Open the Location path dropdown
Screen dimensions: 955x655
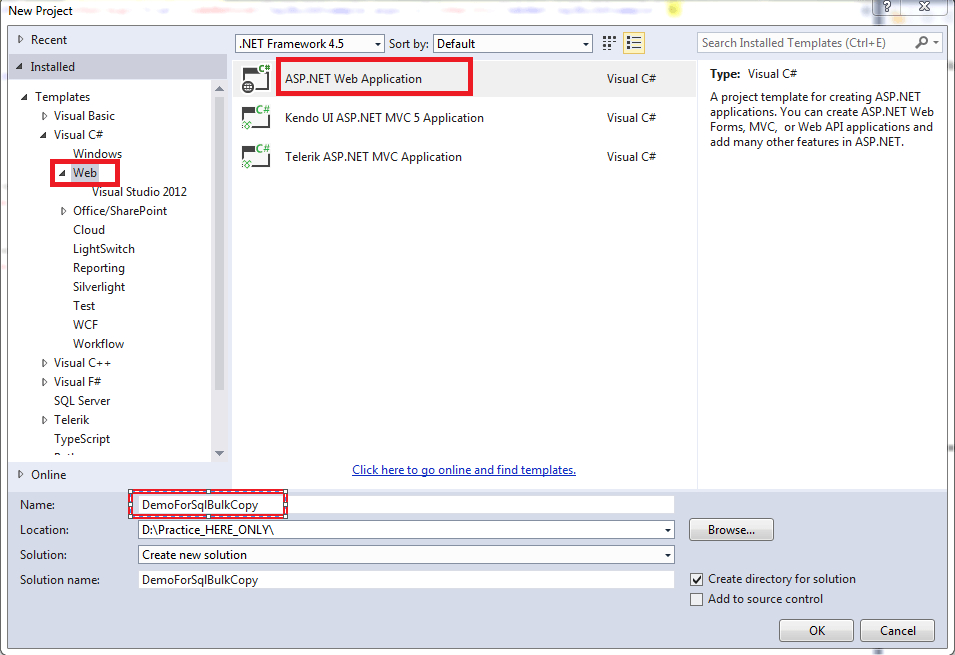pos(668,530)
